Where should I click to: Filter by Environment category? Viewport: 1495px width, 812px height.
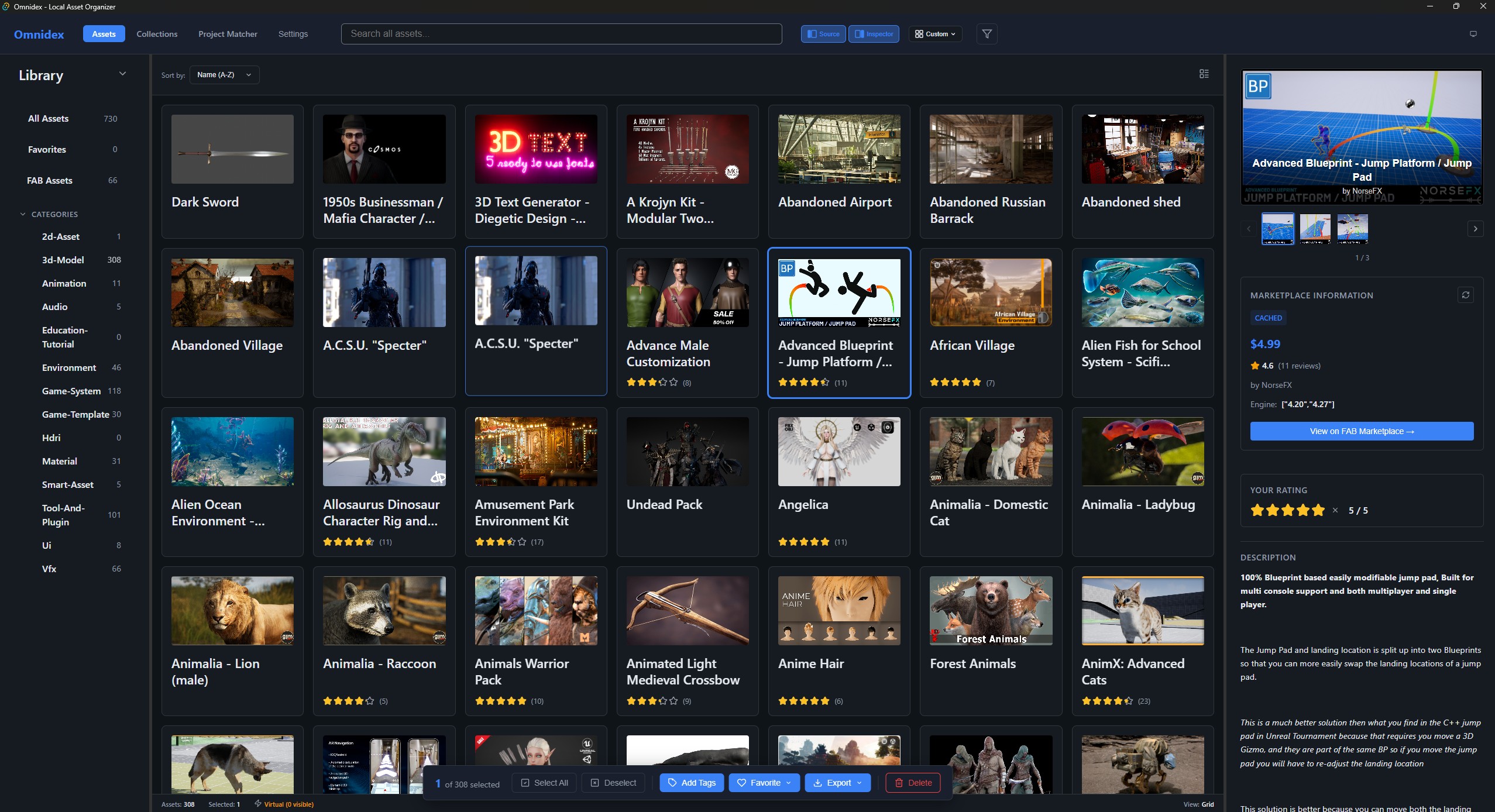coord(81,367)
